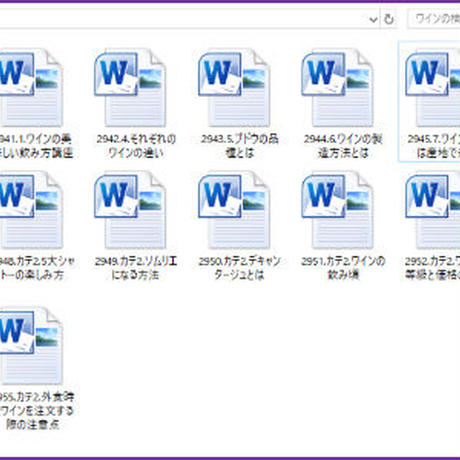Select the Word document icon 2943.5.ブドウの品種とは
Viewport: 460px width, 460px height.
234,88
